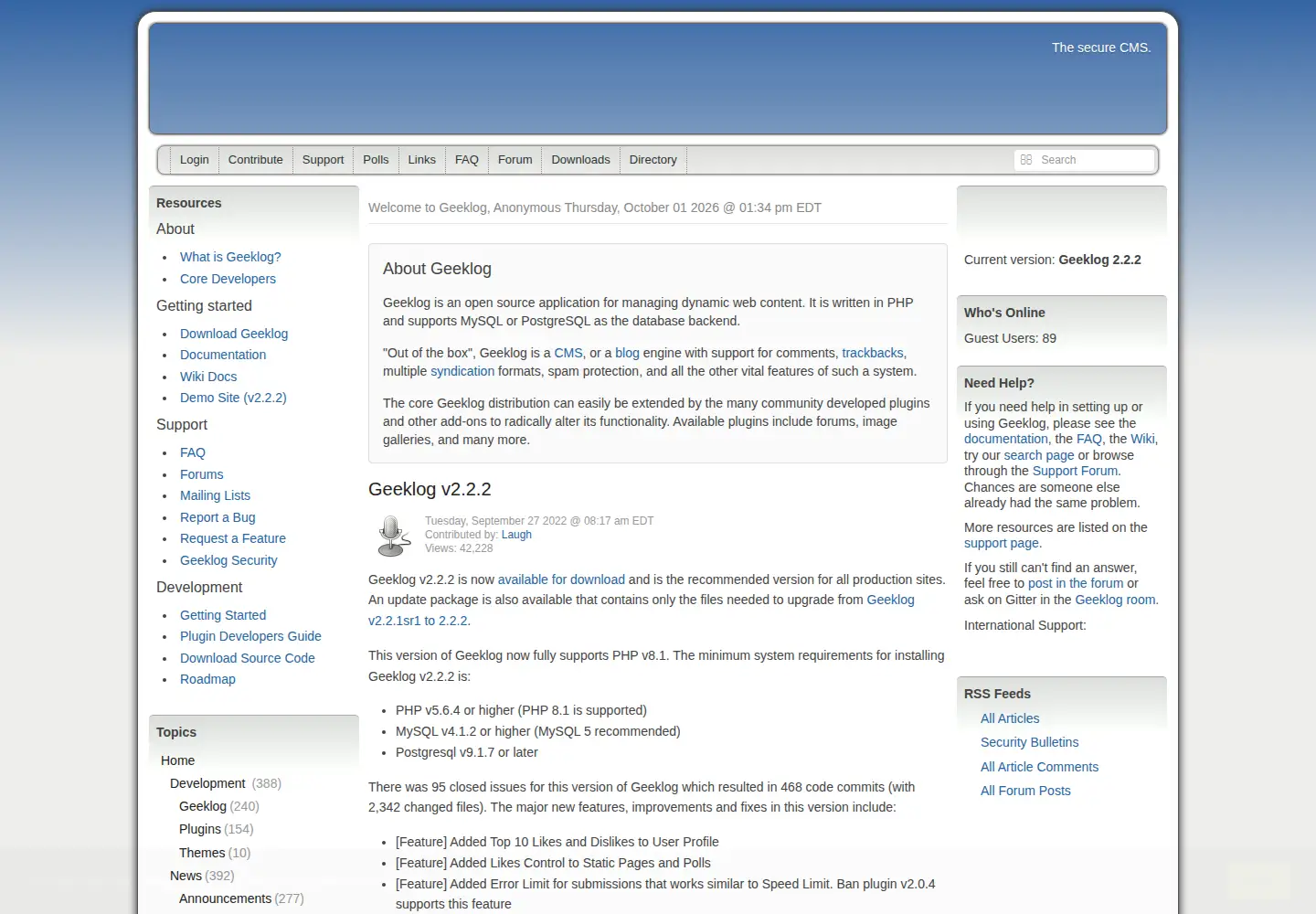Open the trackbacks link in About box
Viewport: 1316px width, 914px height.
point(873,353)
